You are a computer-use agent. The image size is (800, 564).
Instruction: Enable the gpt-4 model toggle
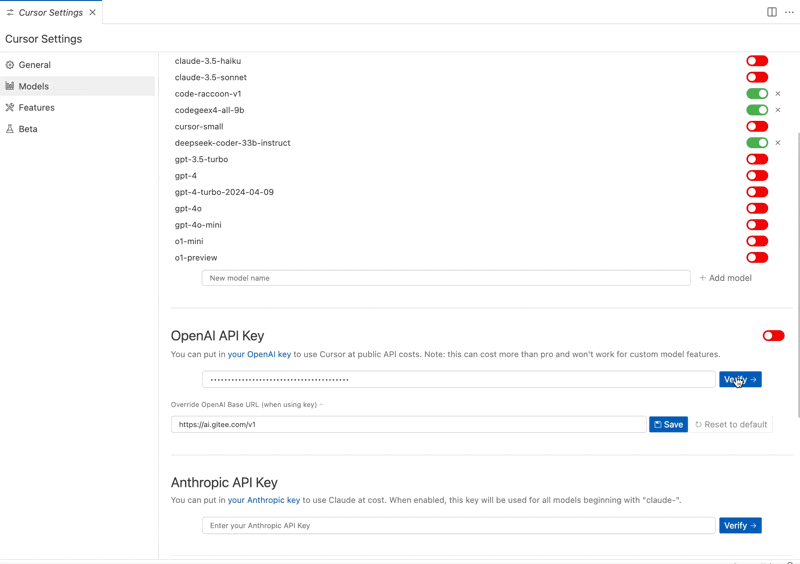[x=757, y=176]
